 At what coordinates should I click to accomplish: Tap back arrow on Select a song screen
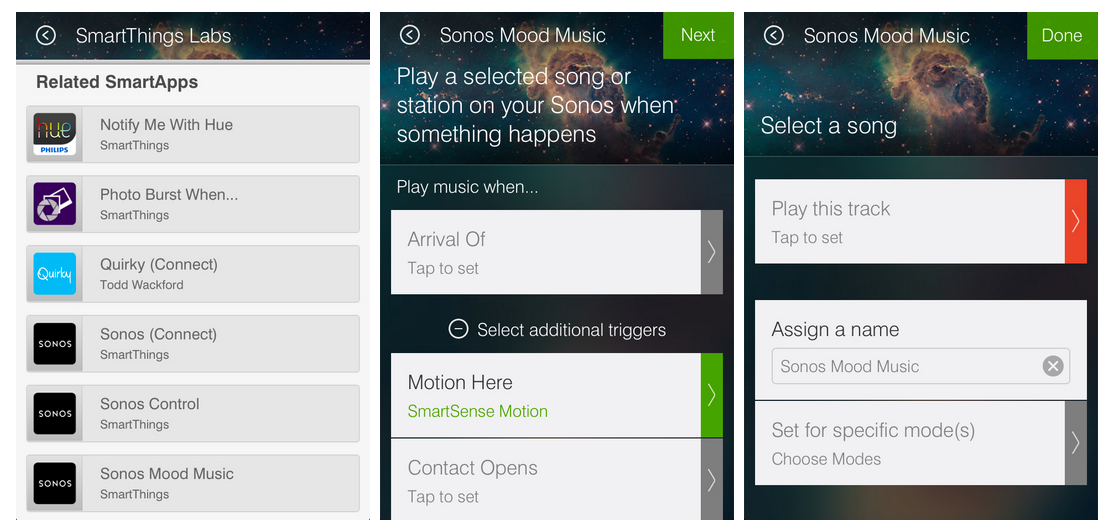(x=774, y=35)
